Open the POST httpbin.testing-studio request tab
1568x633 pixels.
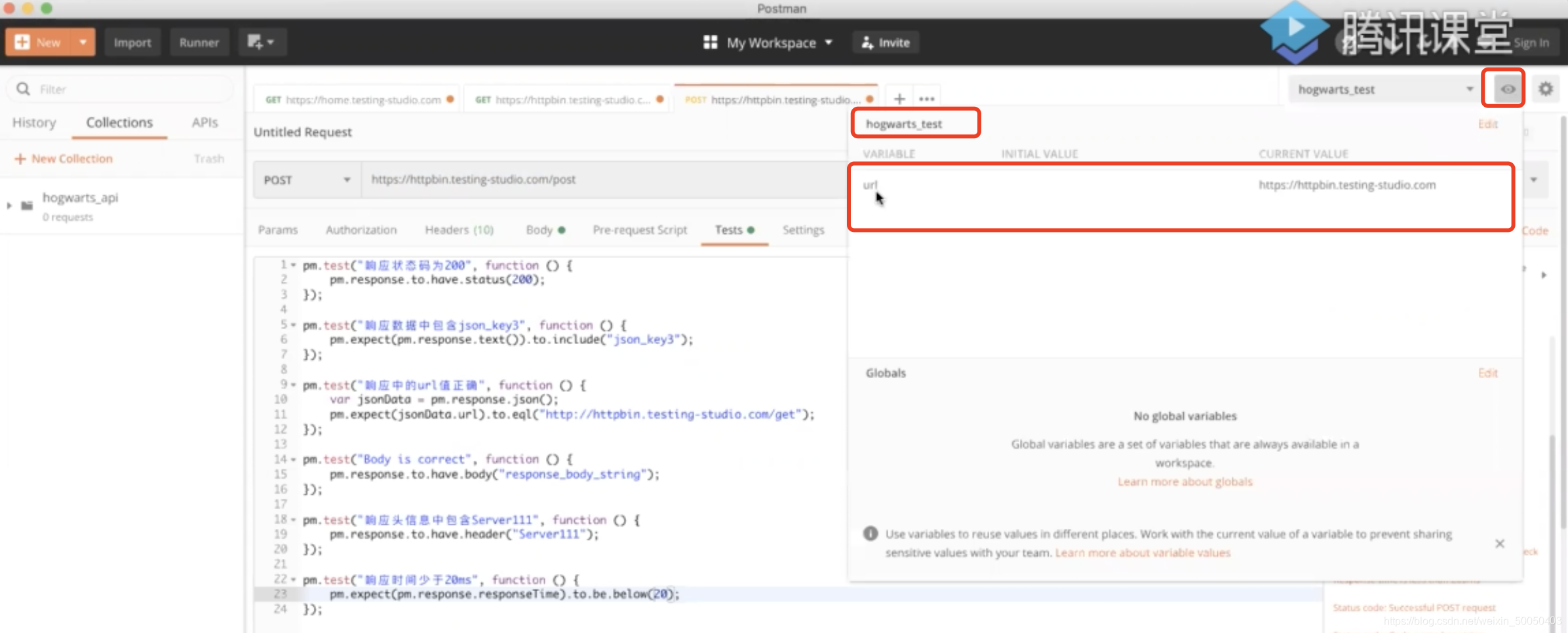[x=777, y=100]
